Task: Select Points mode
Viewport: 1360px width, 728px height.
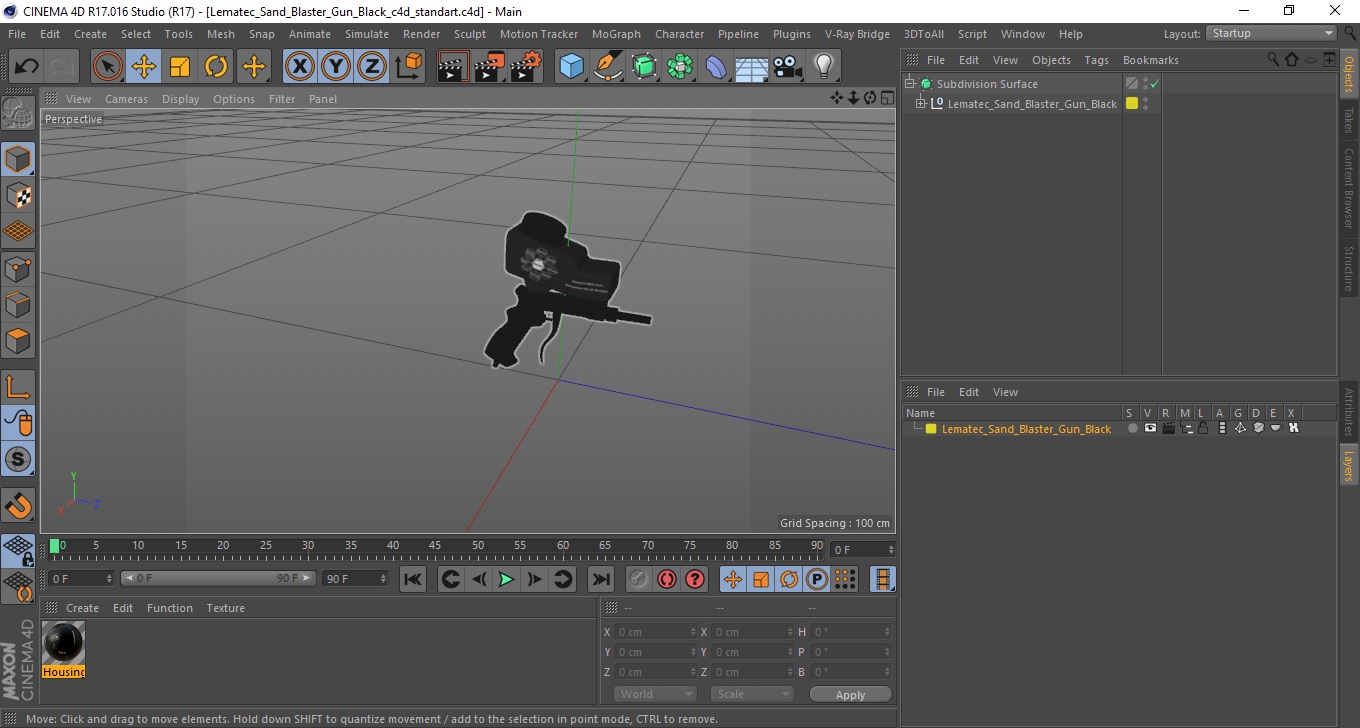Action: (x=19, y=268)
